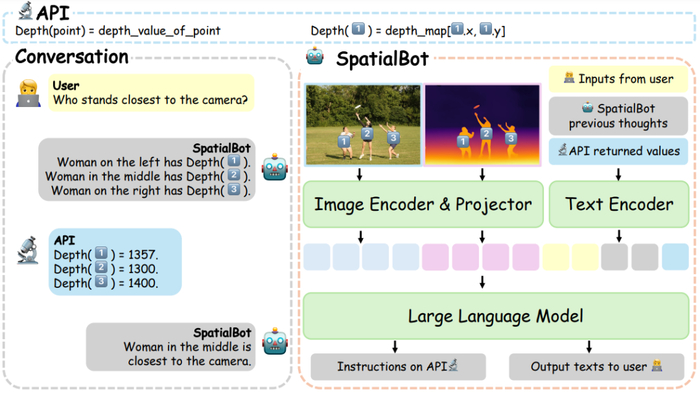Click the 3 icon in Woman on the right line
This screenshot has height=393, width=700.
[234, 189]
